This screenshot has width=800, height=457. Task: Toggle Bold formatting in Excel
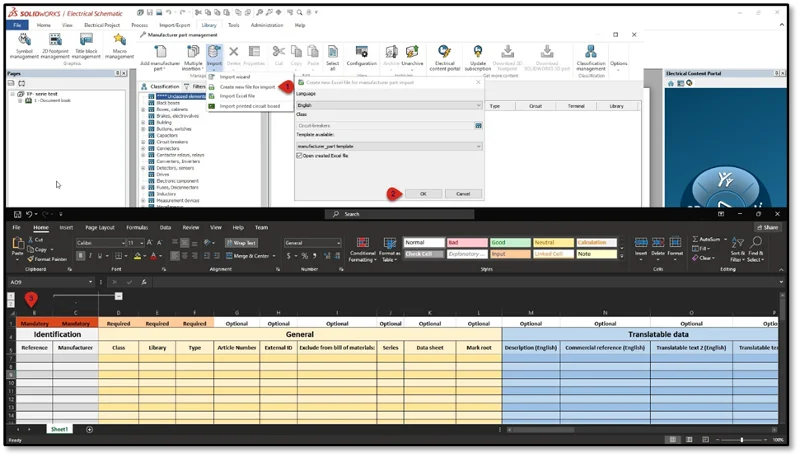tap(80, 256)
